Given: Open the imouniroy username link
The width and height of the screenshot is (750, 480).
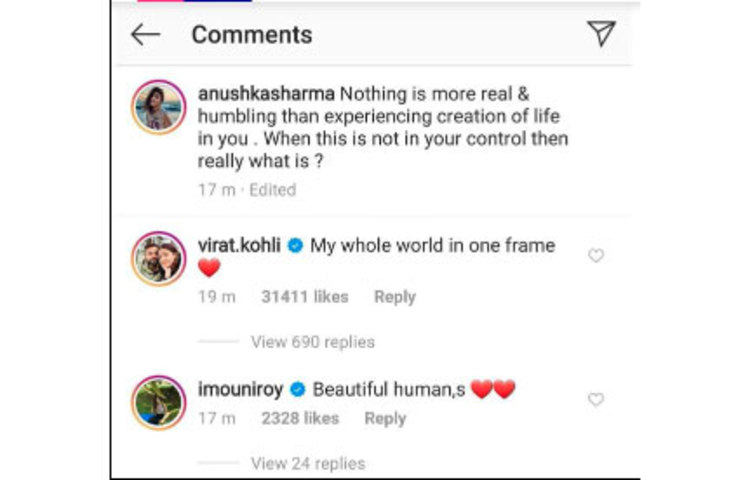Looking at the screenshot, I should coord(240,389).
